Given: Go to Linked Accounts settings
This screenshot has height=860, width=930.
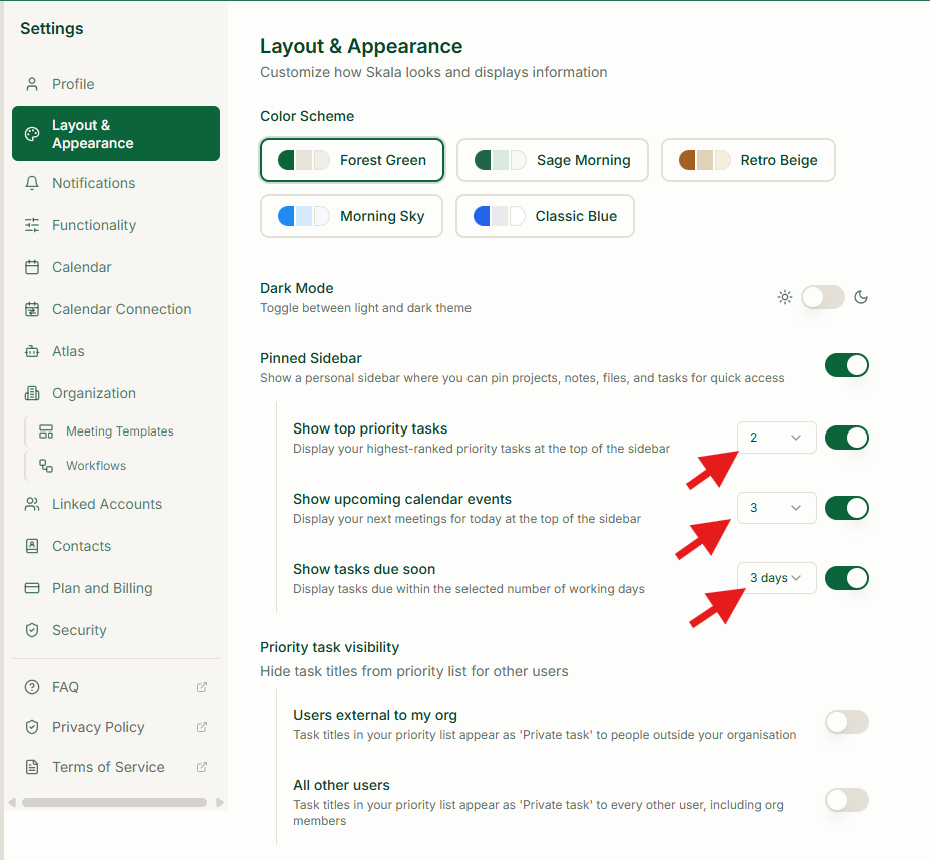Looking at the screenshot, I should point(116,504).
